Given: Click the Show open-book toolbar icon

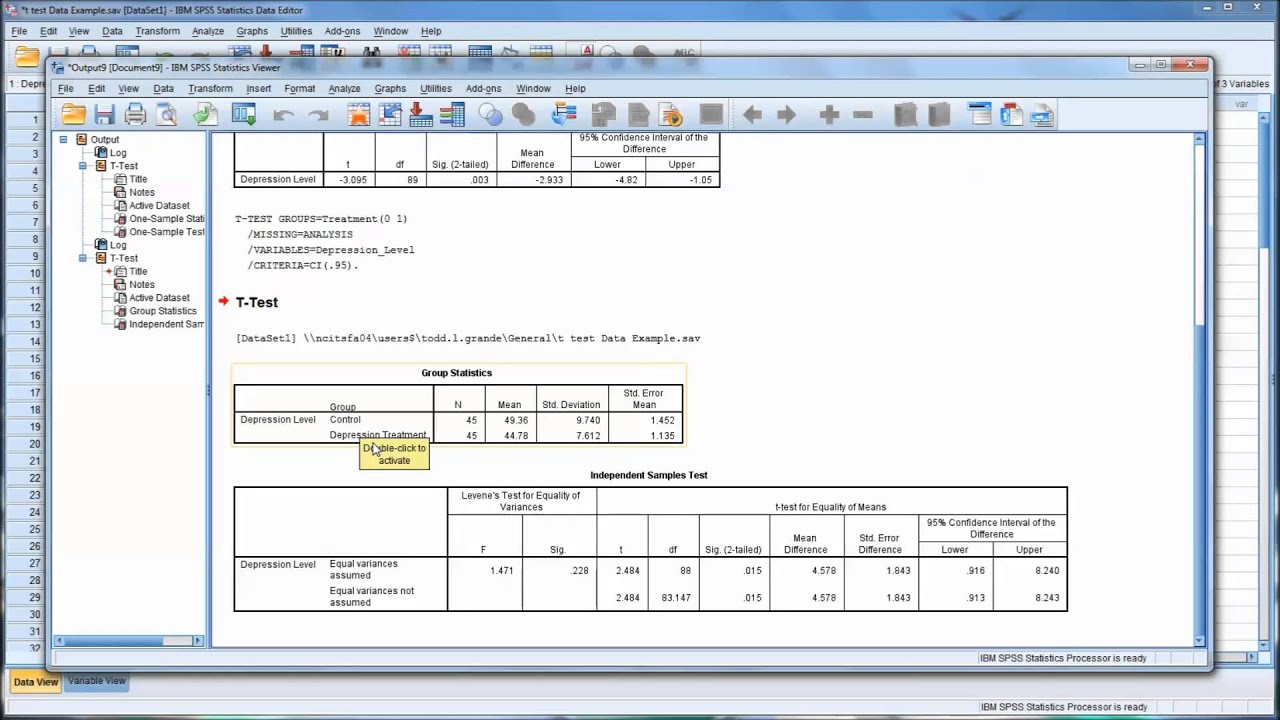Looking at the screenshot, I should tap(905, 115).
